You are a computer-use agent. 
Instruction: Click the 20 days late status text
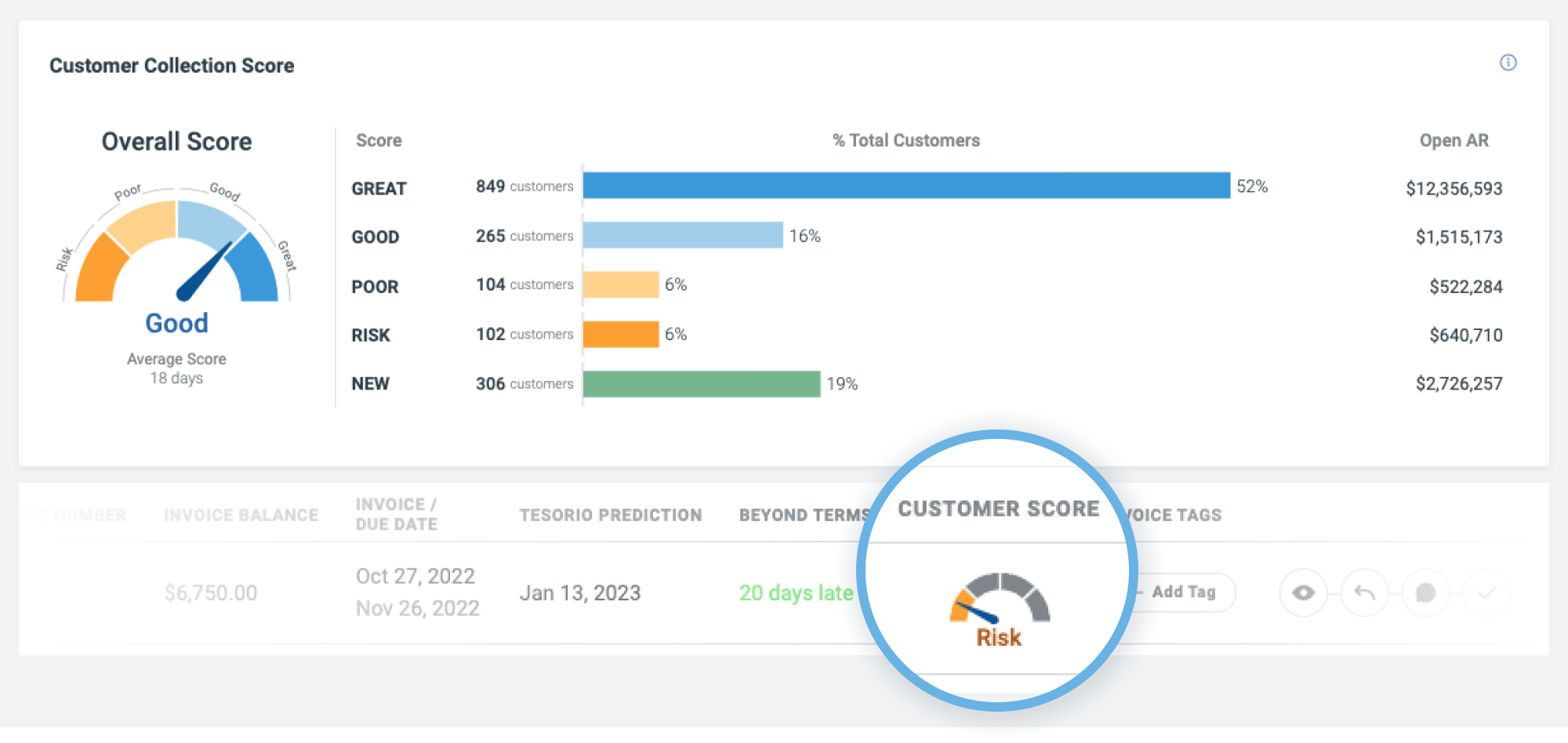[795, 593]
